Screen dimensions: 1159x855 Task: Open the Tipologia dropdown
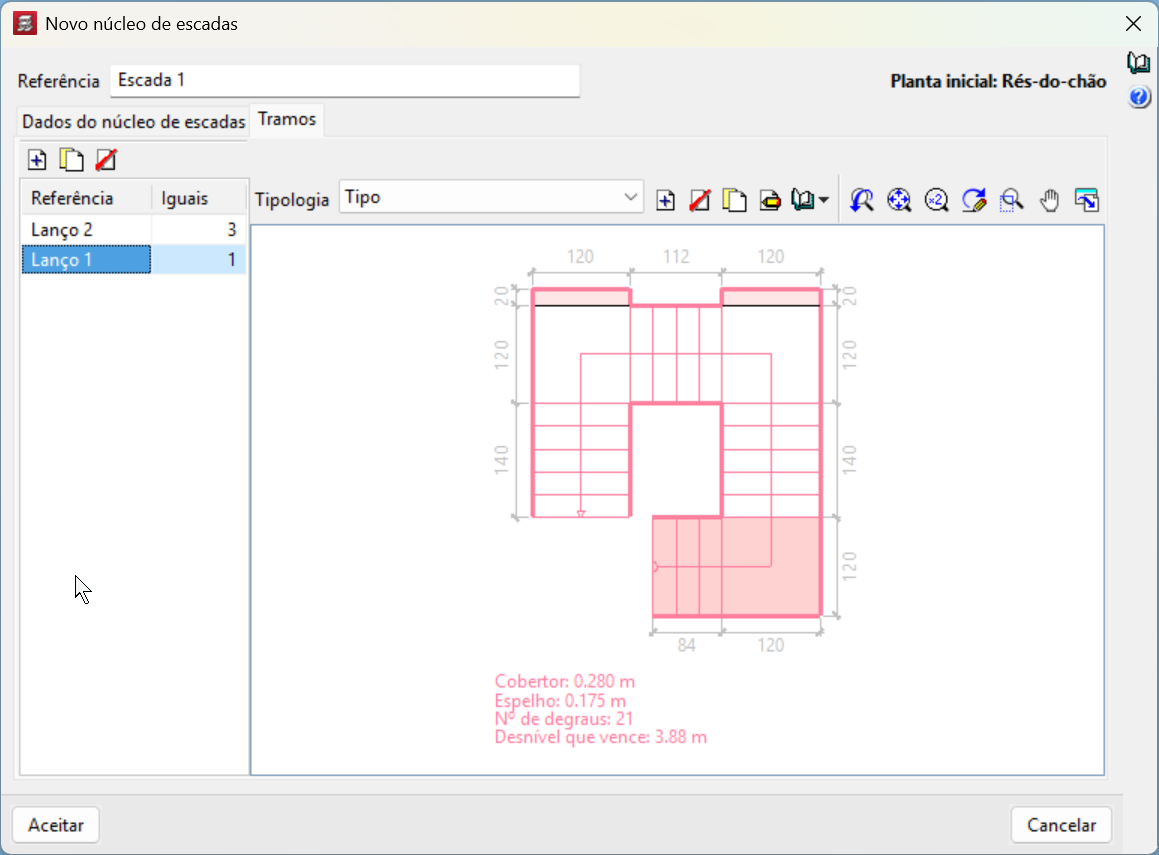tap(491, 198)
